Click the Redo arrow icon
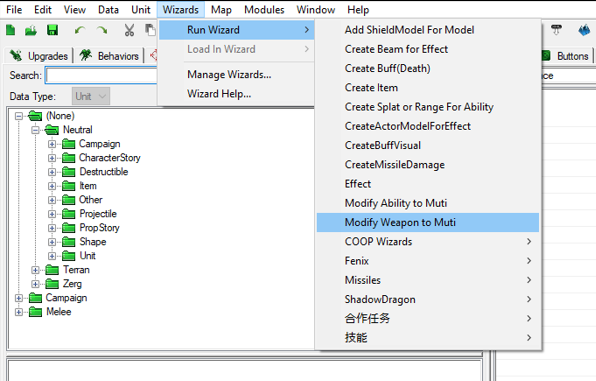596x381 pixels. (102, 30)
